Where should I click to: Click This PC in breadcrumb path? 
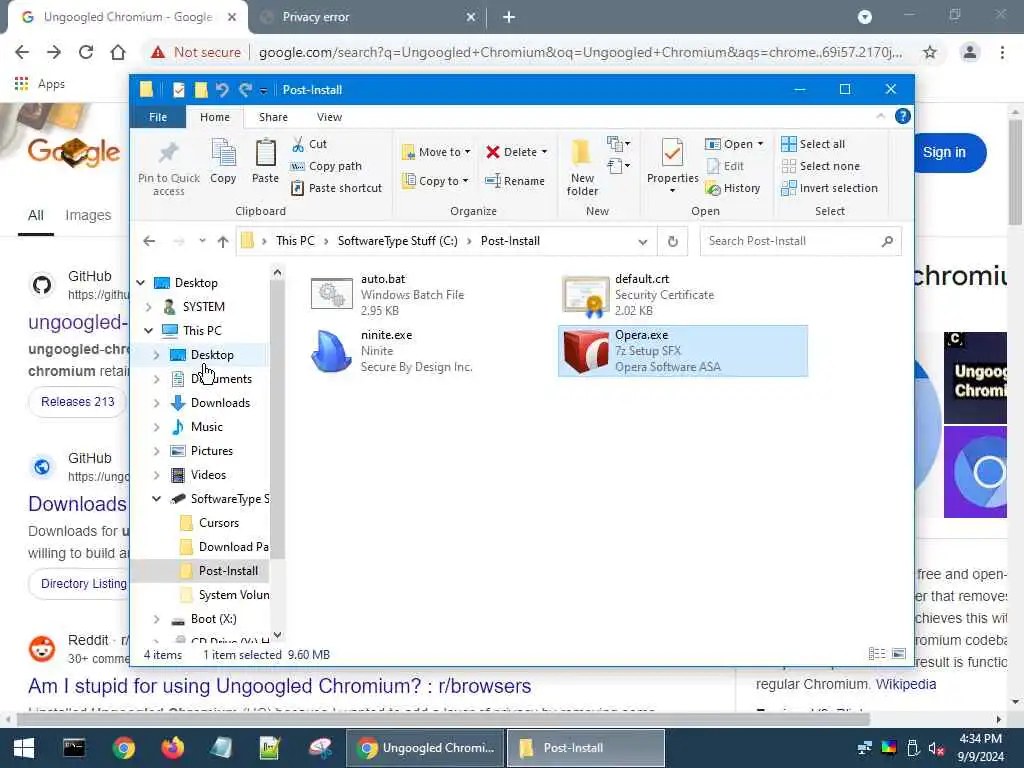point(295,241)
